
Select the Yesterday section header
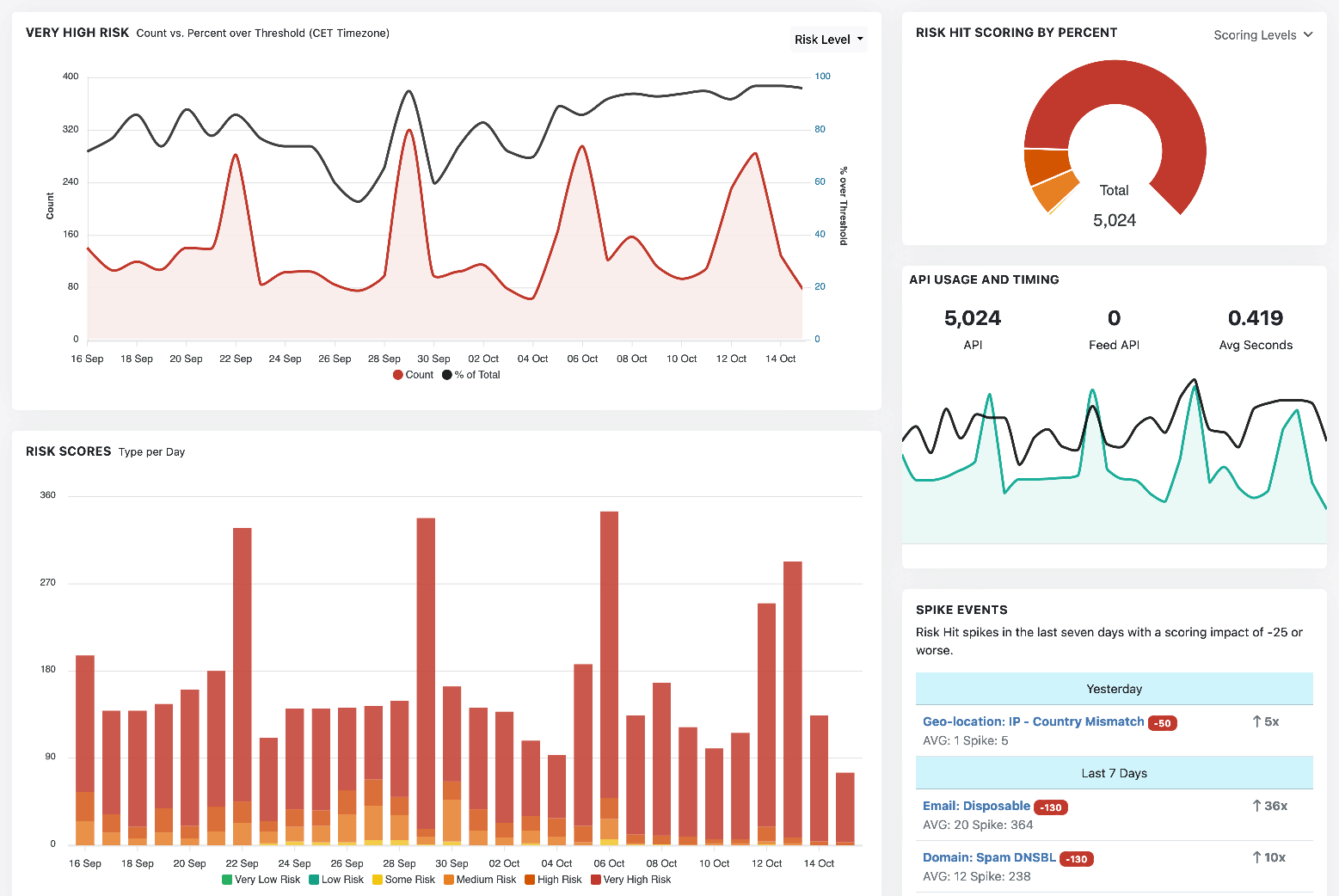click(x=1115, y=689)
